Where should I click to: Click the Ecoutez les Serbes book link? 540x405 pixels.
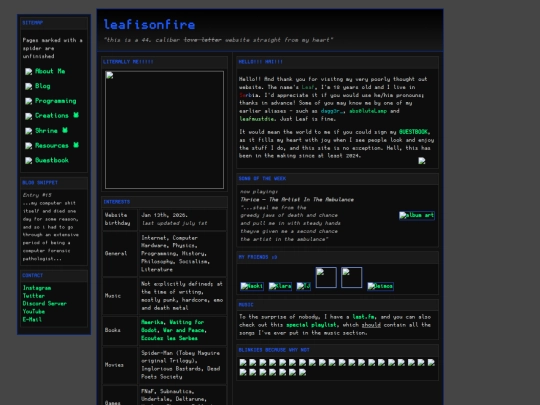pos(169,338)
